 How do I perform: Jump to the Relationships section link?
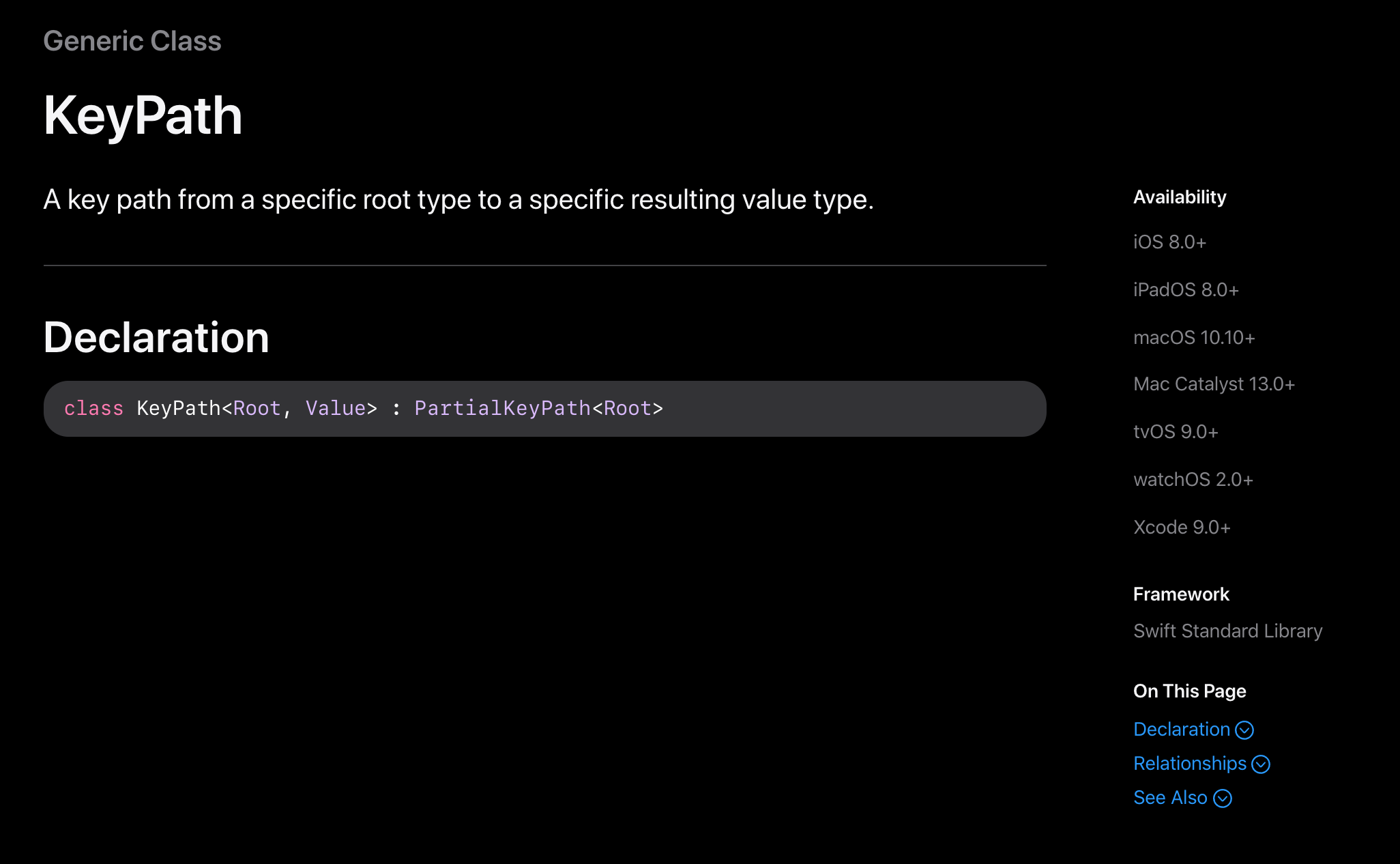click(1189, 763)
